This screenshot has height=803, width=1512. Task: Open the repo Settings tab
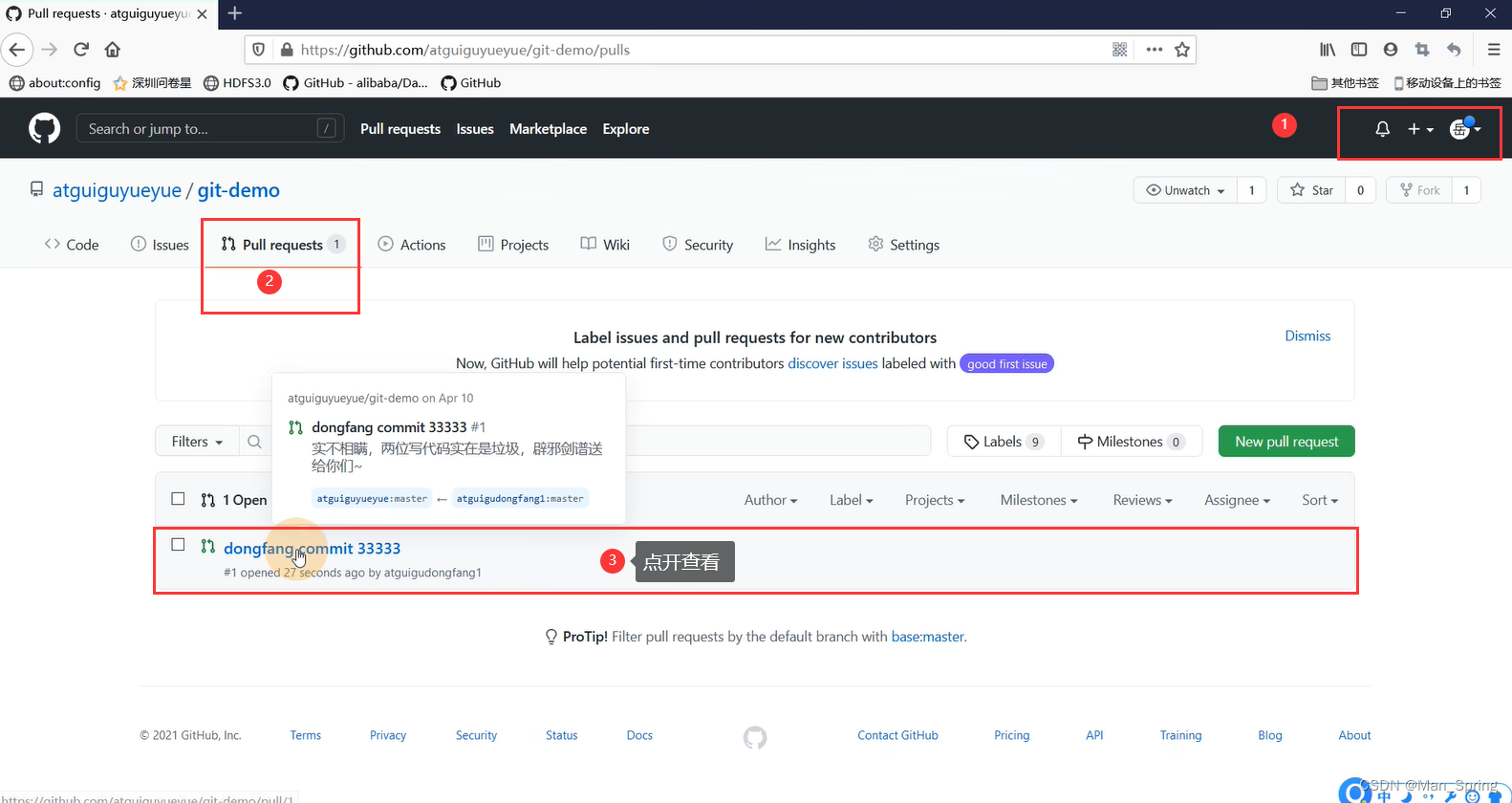pos(903,245)
